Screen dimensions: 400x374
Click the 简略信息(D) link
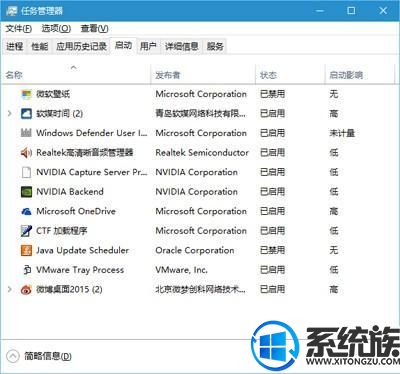click(x=48, y=356)
